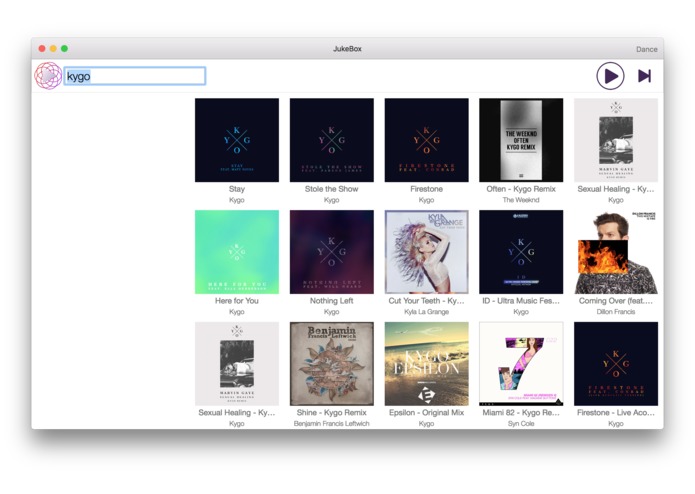Select the Firestone - Live Acoustic cover
Screen dimensions: 695x494
click(x=616, y=364)
